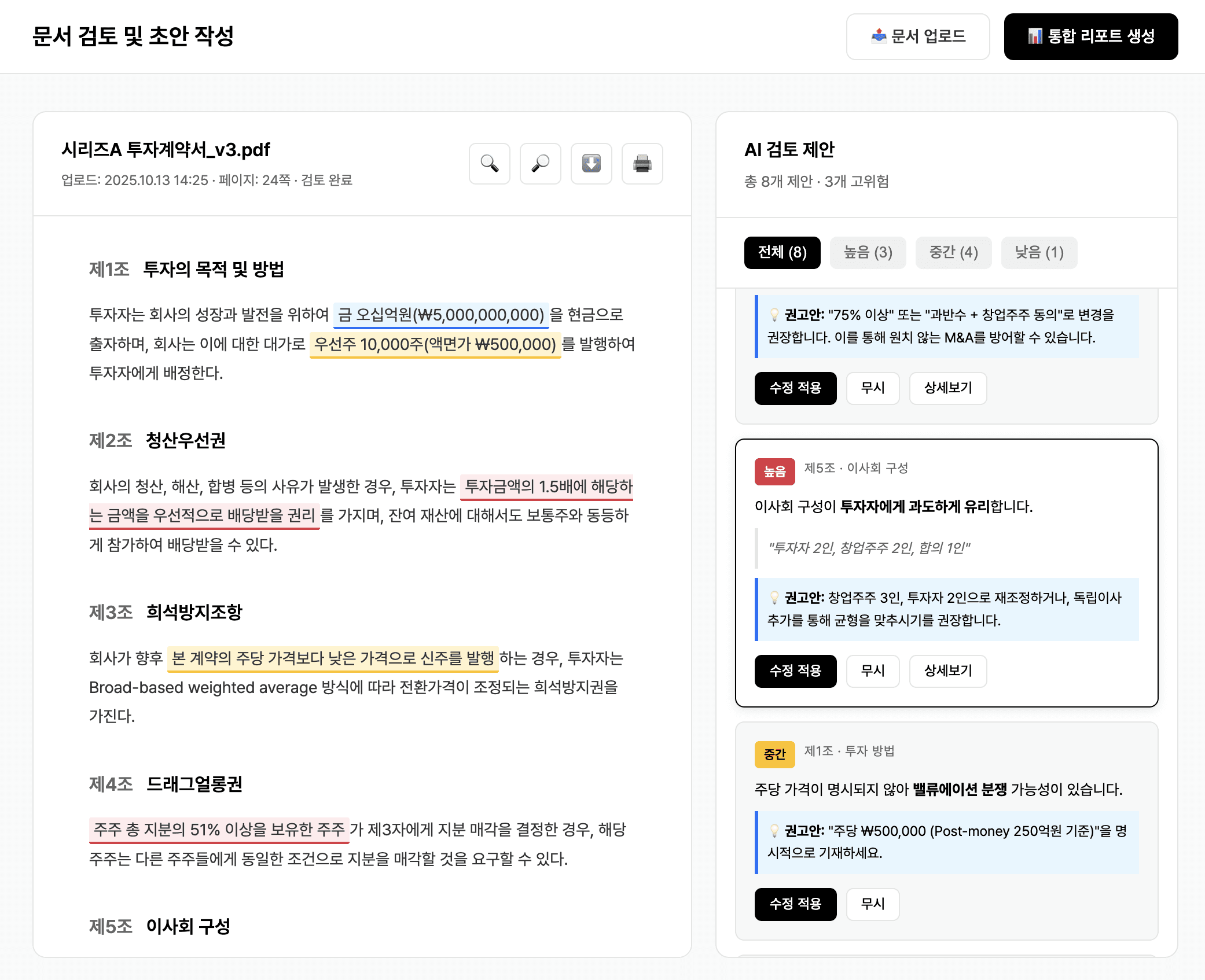This screenshot has height=980, width=1205.
Task: Apply fix on the 제5조 이사회 구성 suggestion
Action: (795, 670)
